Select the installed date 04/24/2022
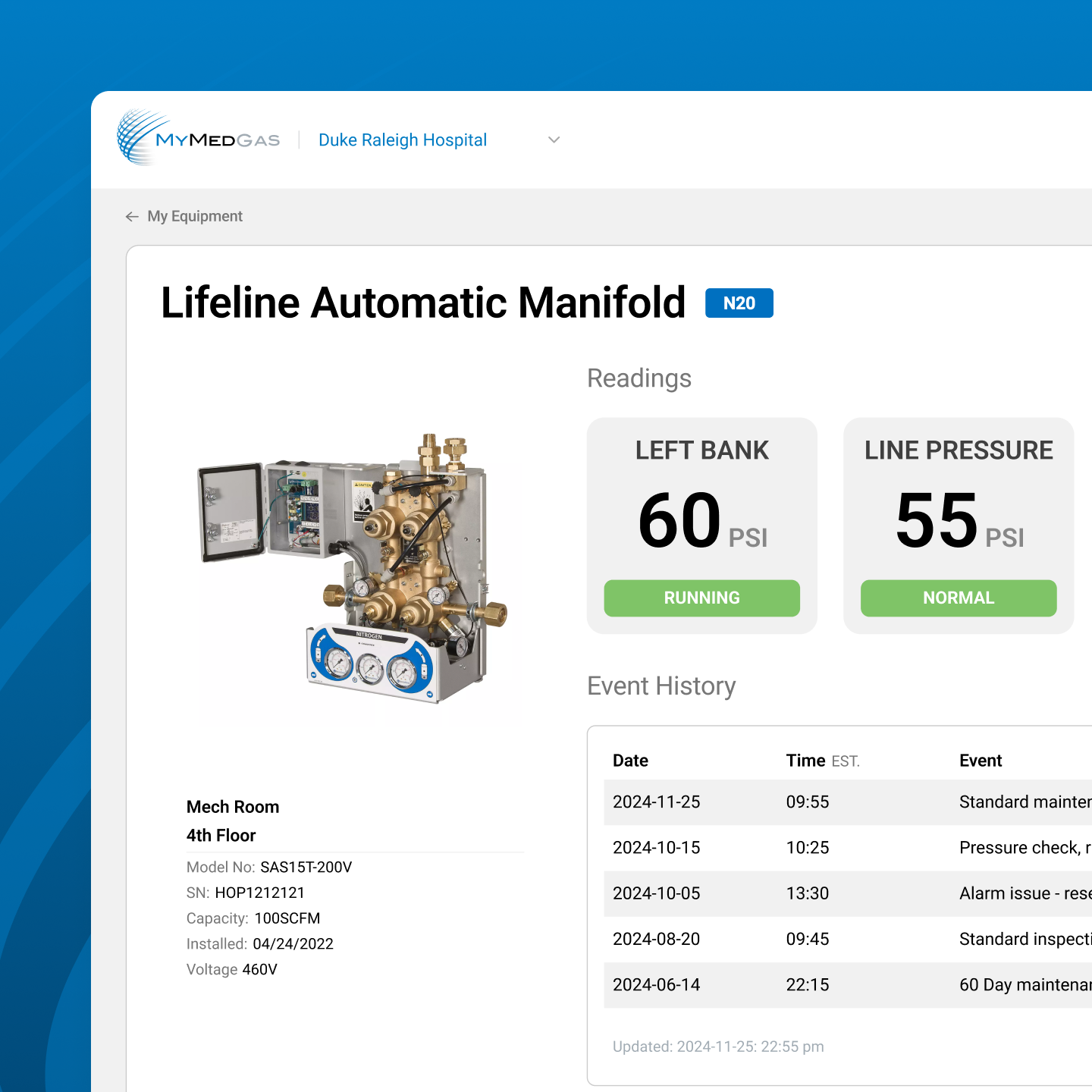1092x1092 pixels. (x=293, y=944)
